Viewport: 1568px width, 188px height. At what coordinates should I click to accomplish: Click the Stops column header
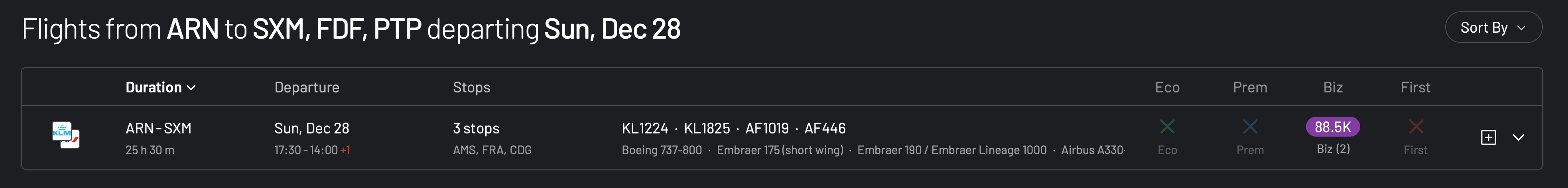coord(471,88)
